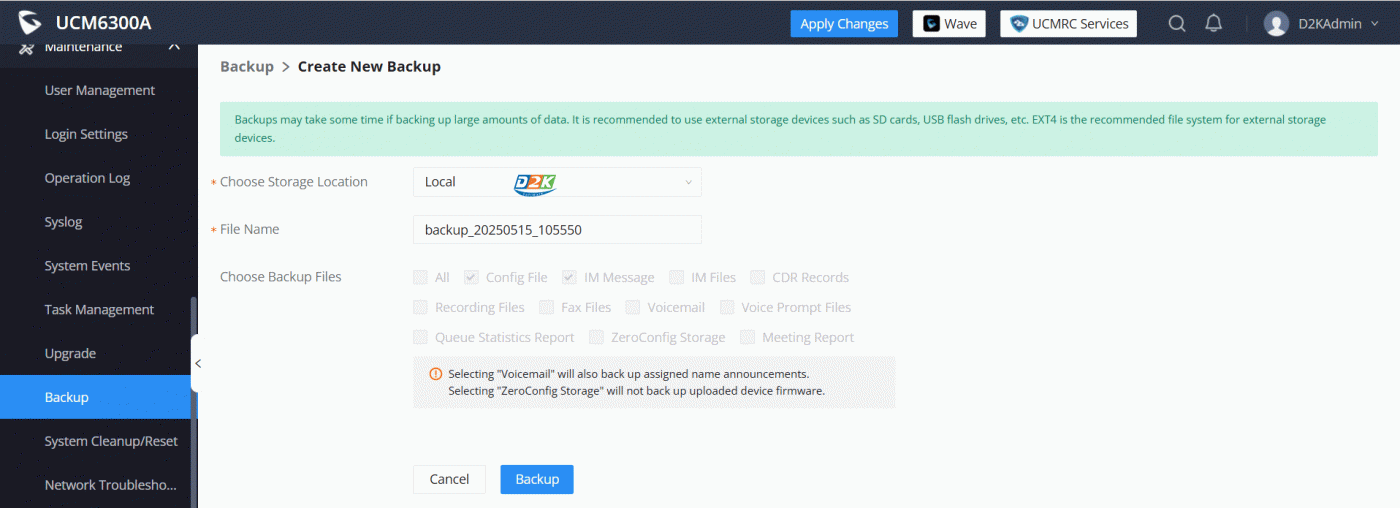Click the Create New Backup breadcrumb text
The image size is (1400, 508).
point(369,66)
